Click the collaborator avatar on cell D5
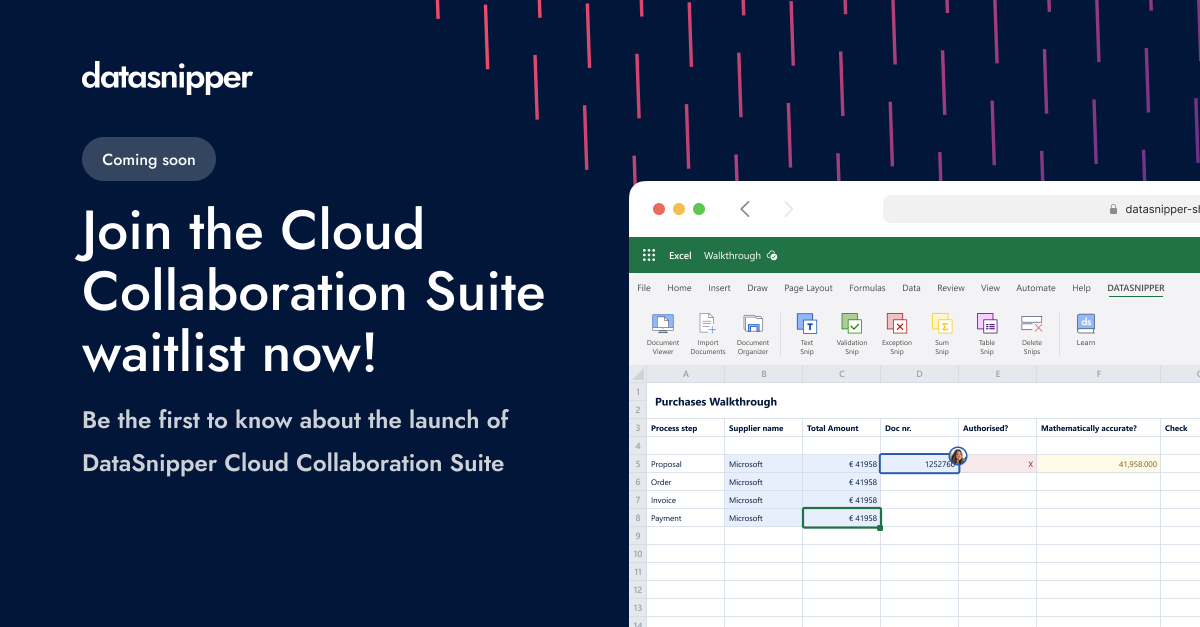 957,456
